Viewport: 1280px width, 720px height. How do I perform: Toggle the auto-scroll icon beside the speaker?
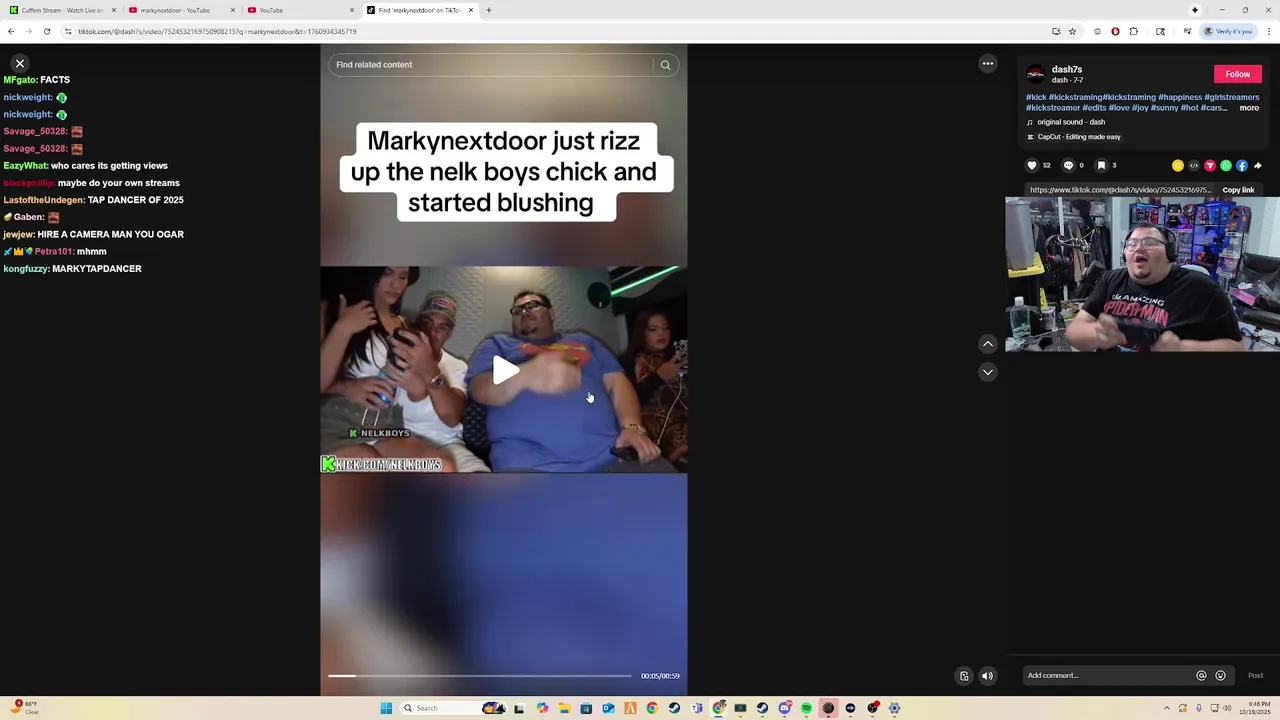[964, 676]
